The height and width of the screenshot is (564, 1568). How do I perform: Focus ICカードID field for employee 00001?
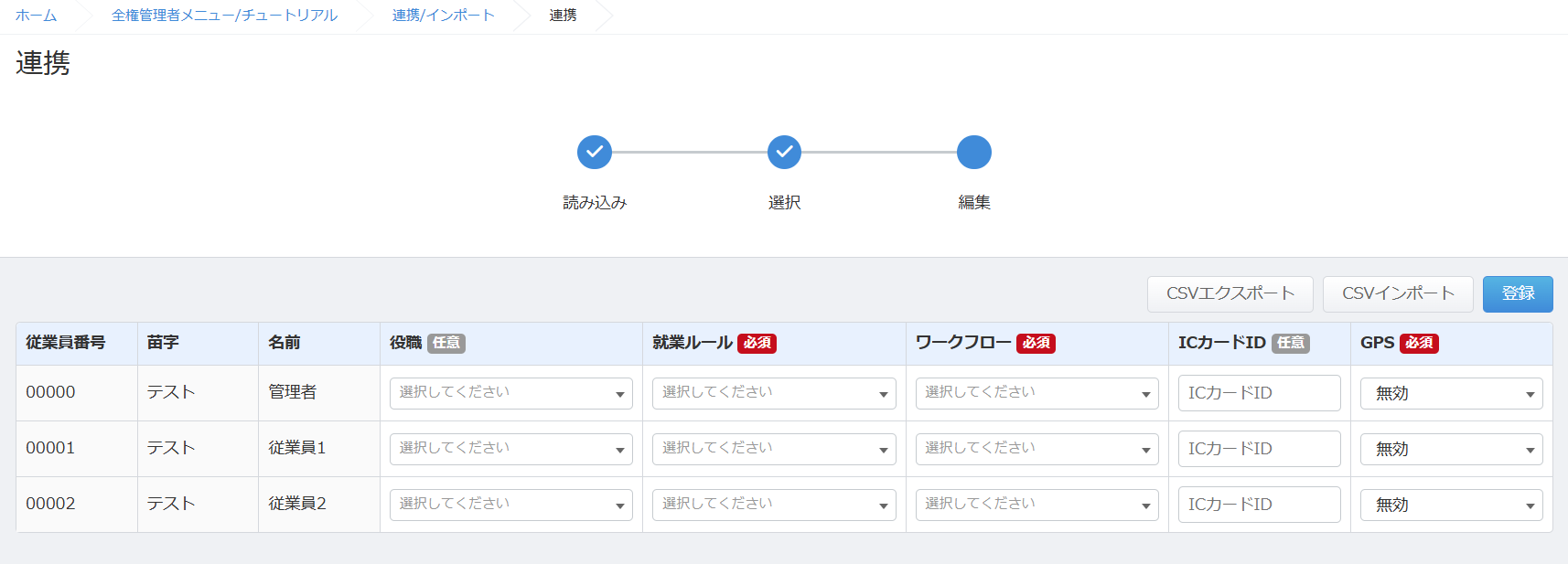tap(1259, 449)
